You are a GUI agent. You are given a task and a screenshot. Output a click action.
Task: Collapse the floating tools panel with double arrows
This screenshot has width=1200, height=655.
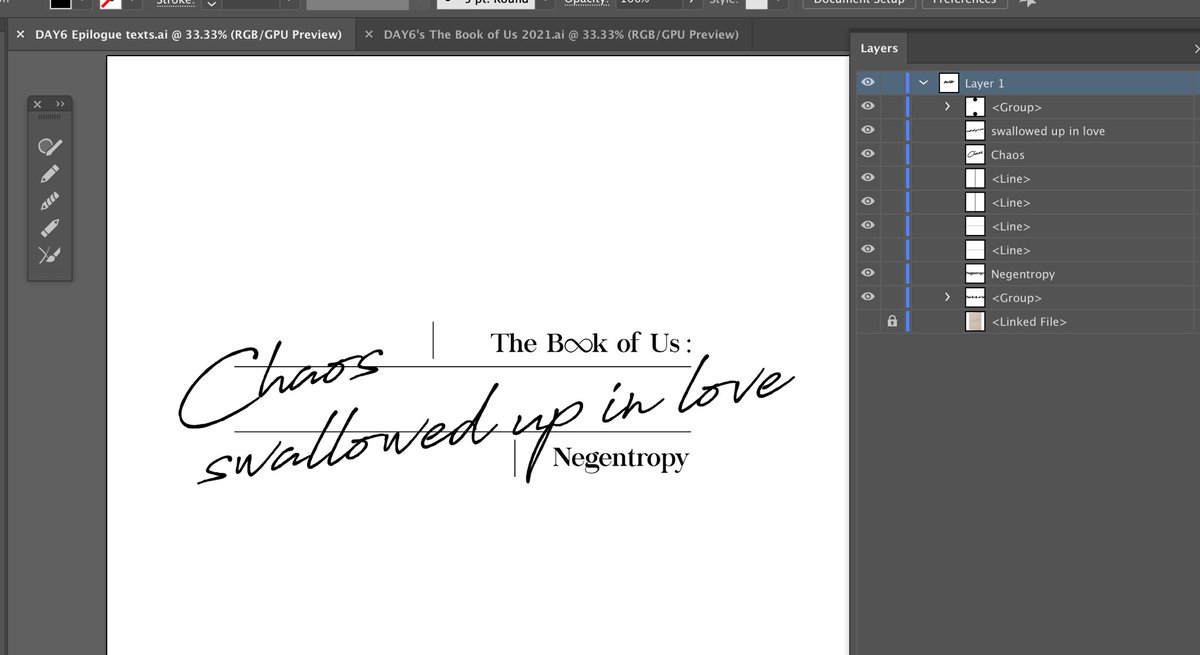(59, 104)
